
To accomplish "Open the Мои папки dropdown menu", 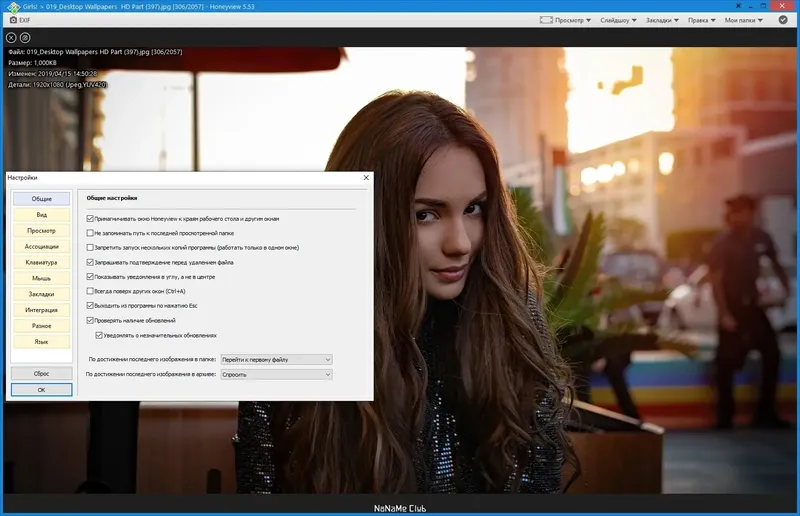I will tap(743, 20).
